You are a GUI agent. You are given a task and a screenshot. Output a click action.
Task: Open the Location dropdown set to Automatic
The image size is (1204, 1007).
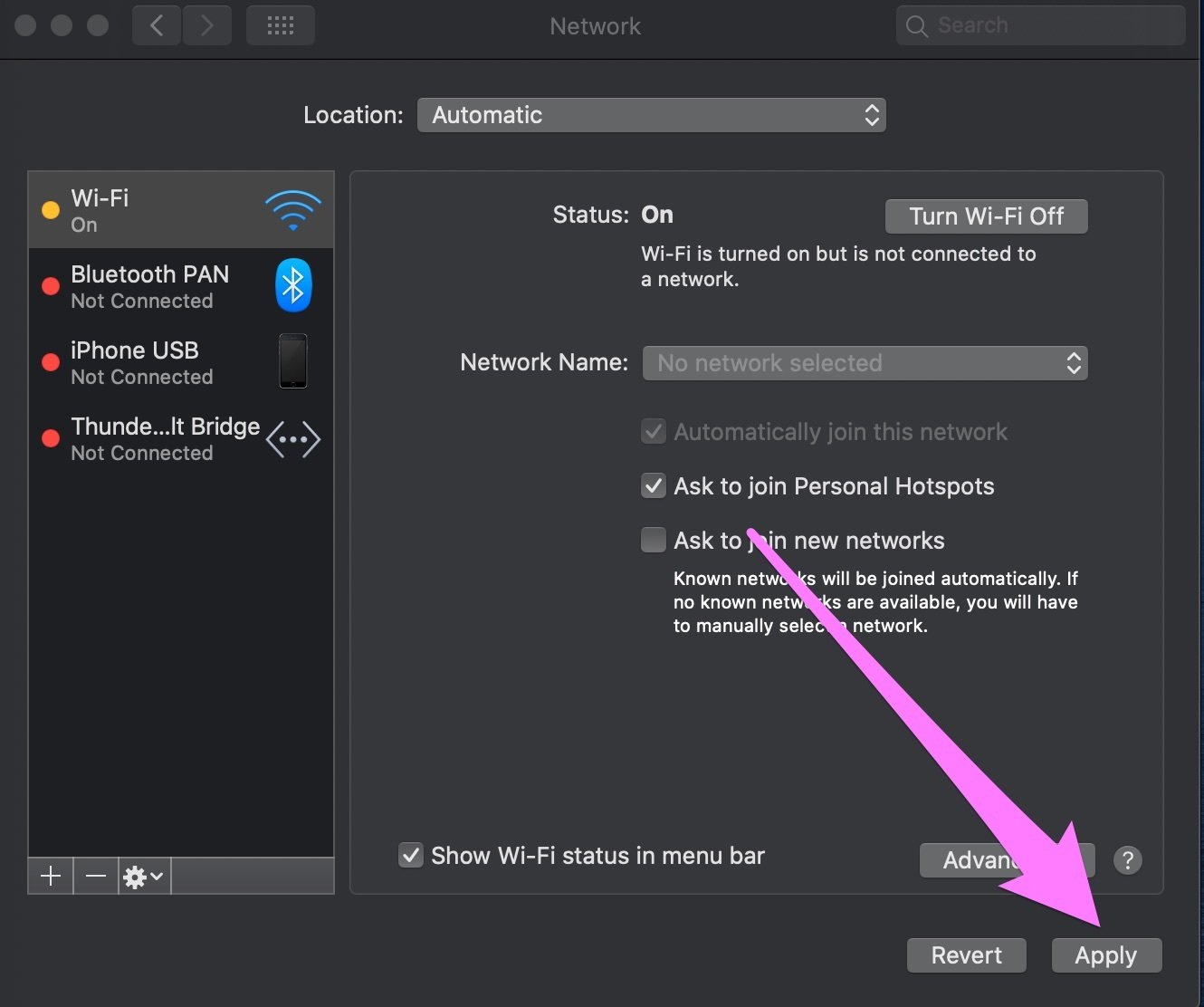651,115
